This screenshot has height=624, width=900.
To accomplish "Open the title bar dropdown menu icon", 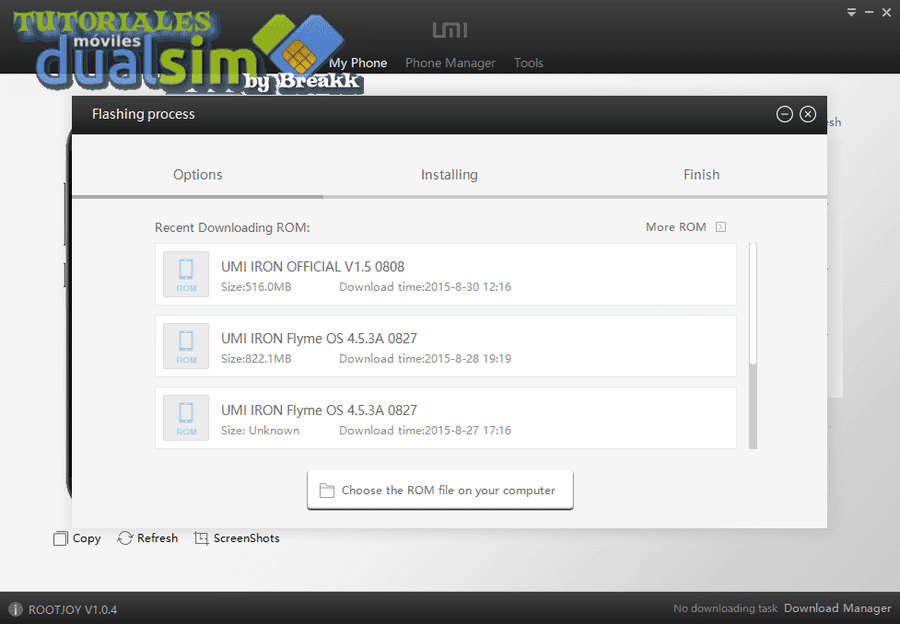I will pos(852,12).
